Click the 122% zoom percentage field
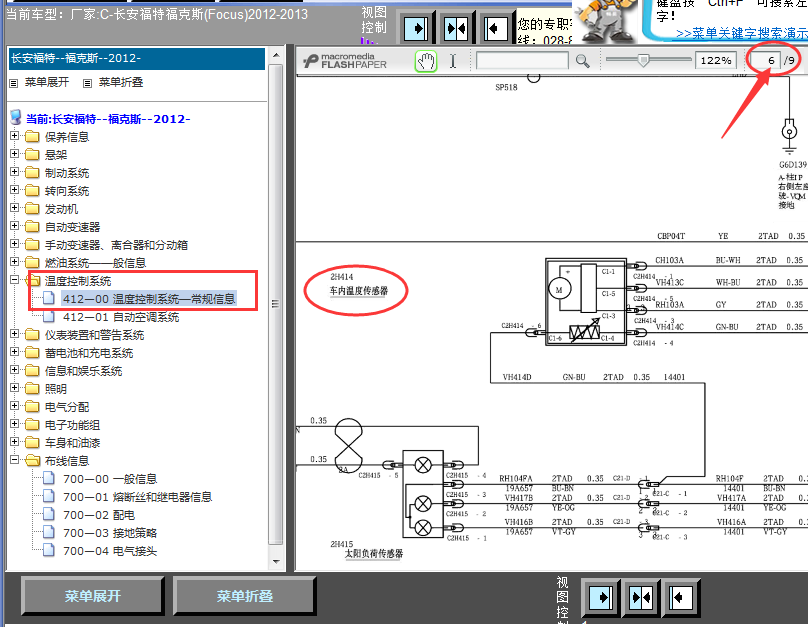The image size is (808, 627). [716, 61]
